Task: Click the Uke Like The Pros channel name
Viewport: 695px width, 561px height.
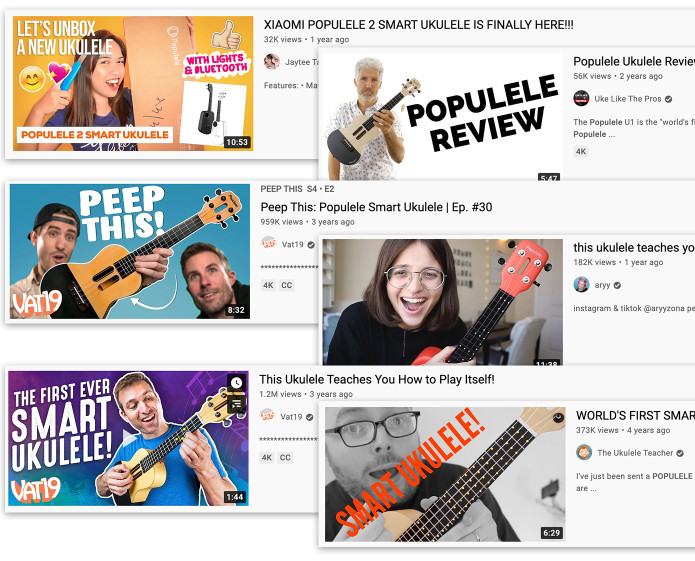Action: point(628,99)
